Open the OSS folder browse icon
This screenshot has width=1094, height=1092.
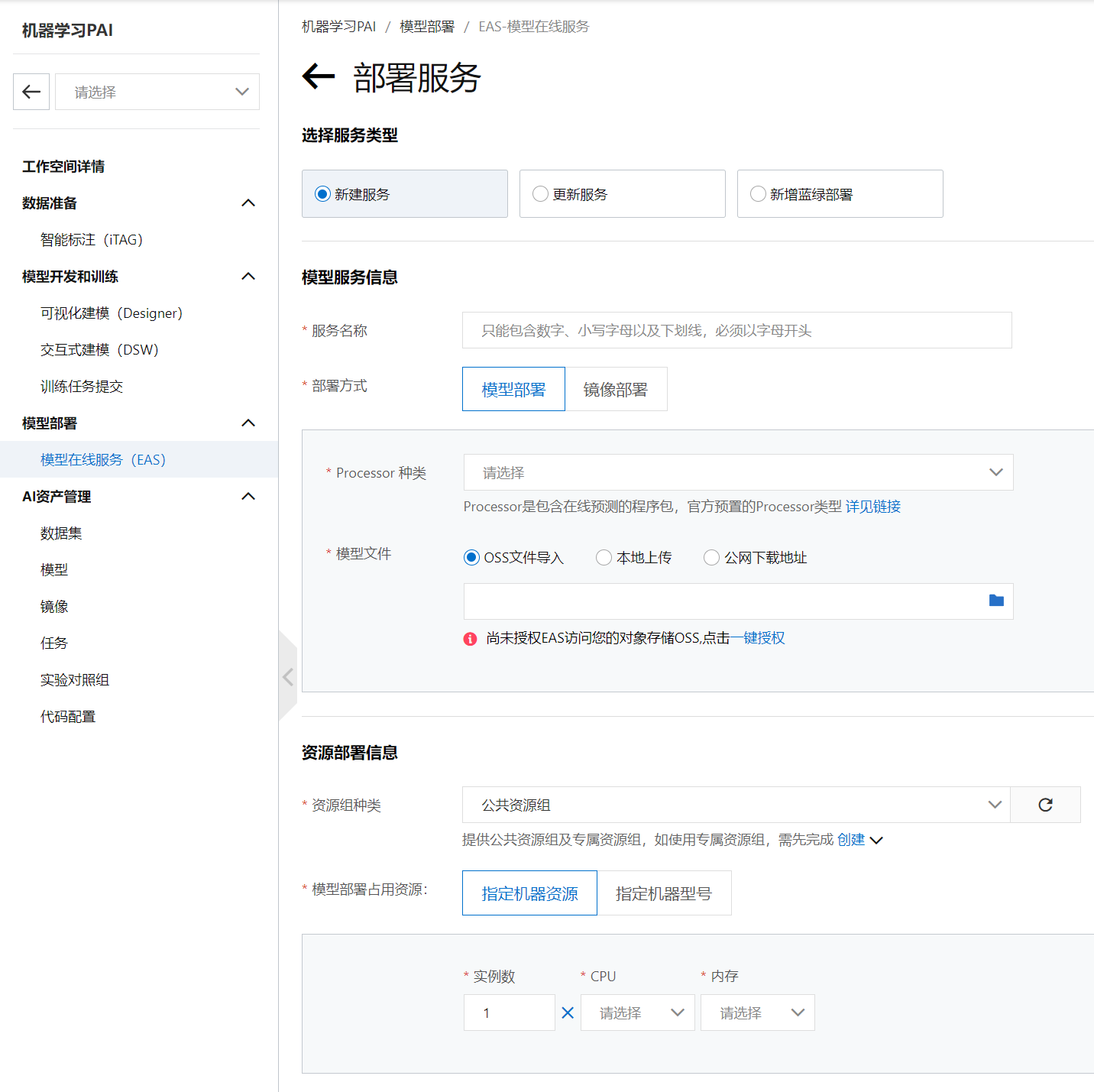click(x=996, y=601)
